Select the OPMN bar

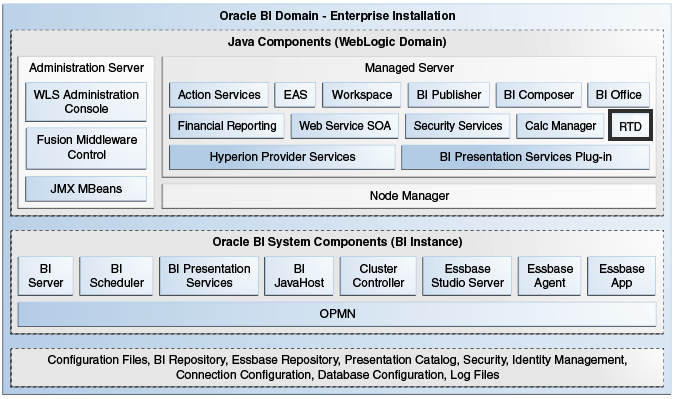pos(337,314)
